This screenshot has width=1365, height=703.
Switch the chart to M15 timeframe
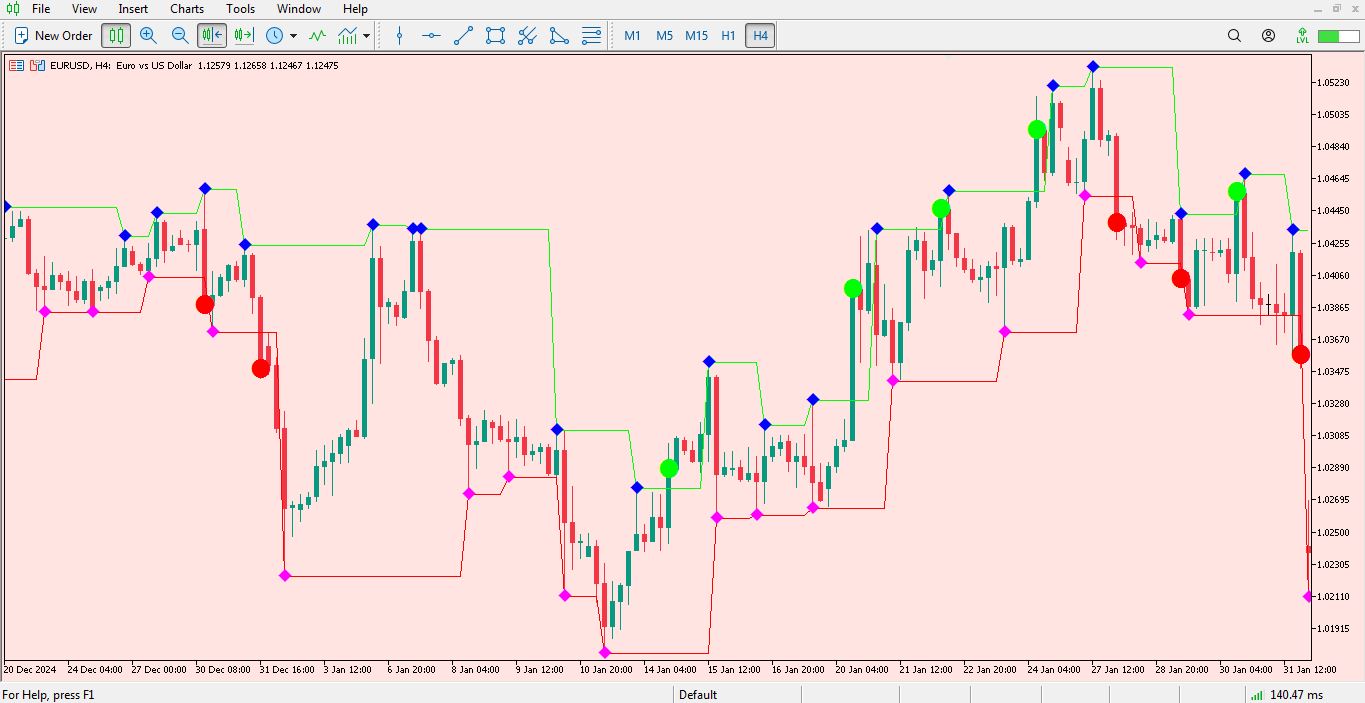tap(695, 35)
